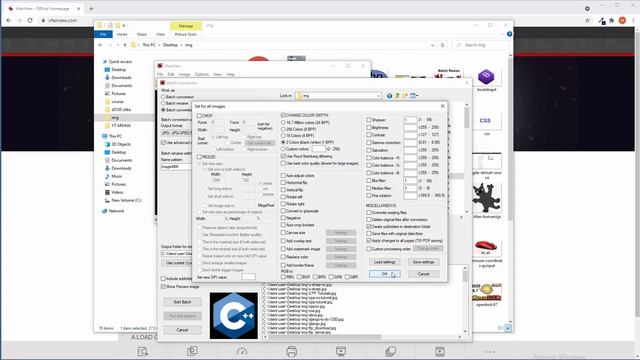Confirm settings with OK button

384,274
